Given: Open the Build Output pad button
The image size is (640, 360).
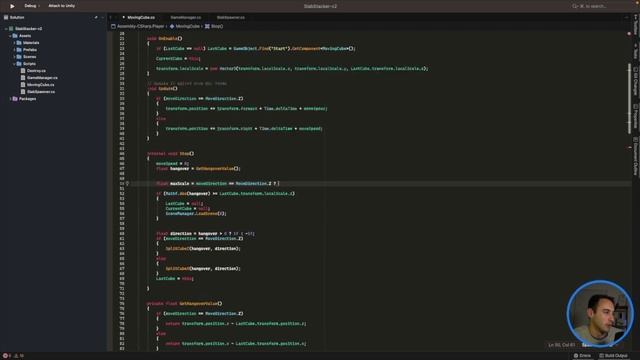Looking at the screenshot, I should [x=613, y=356].
